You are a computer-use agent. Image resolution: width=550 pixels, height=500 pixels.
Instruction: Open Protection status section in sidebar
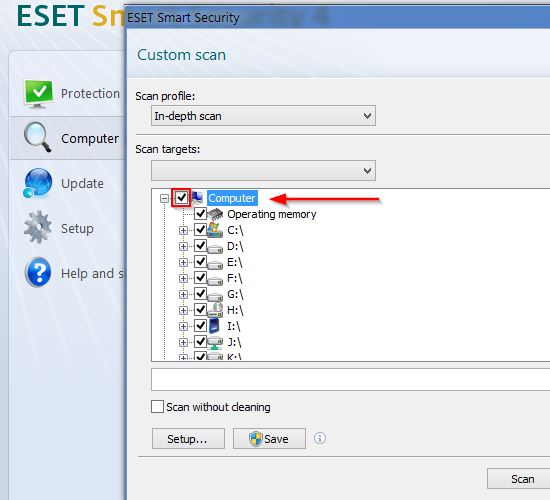[67, 94]
